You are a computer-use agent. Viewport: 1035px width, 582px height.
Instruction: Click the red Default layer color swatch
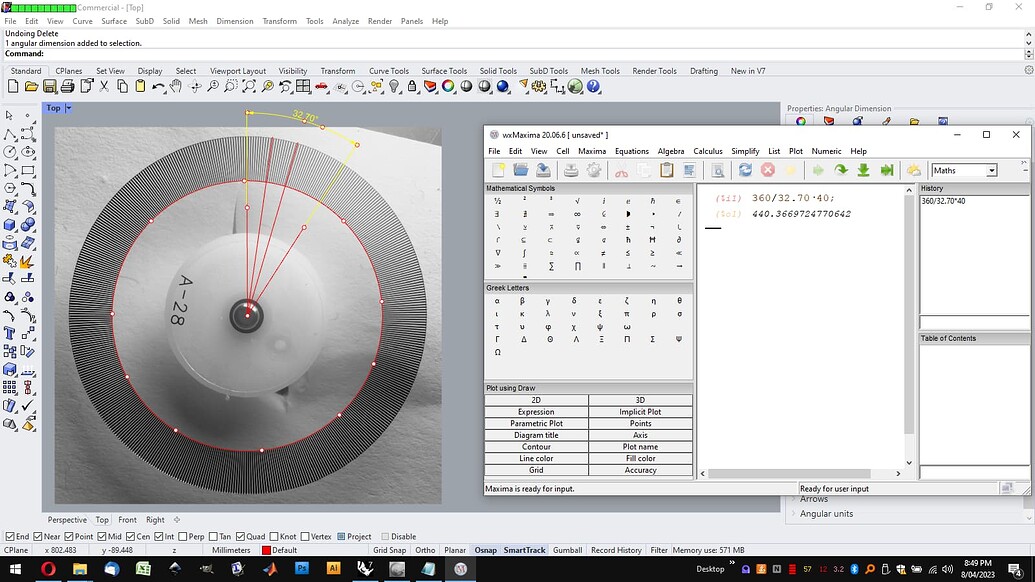266,550
